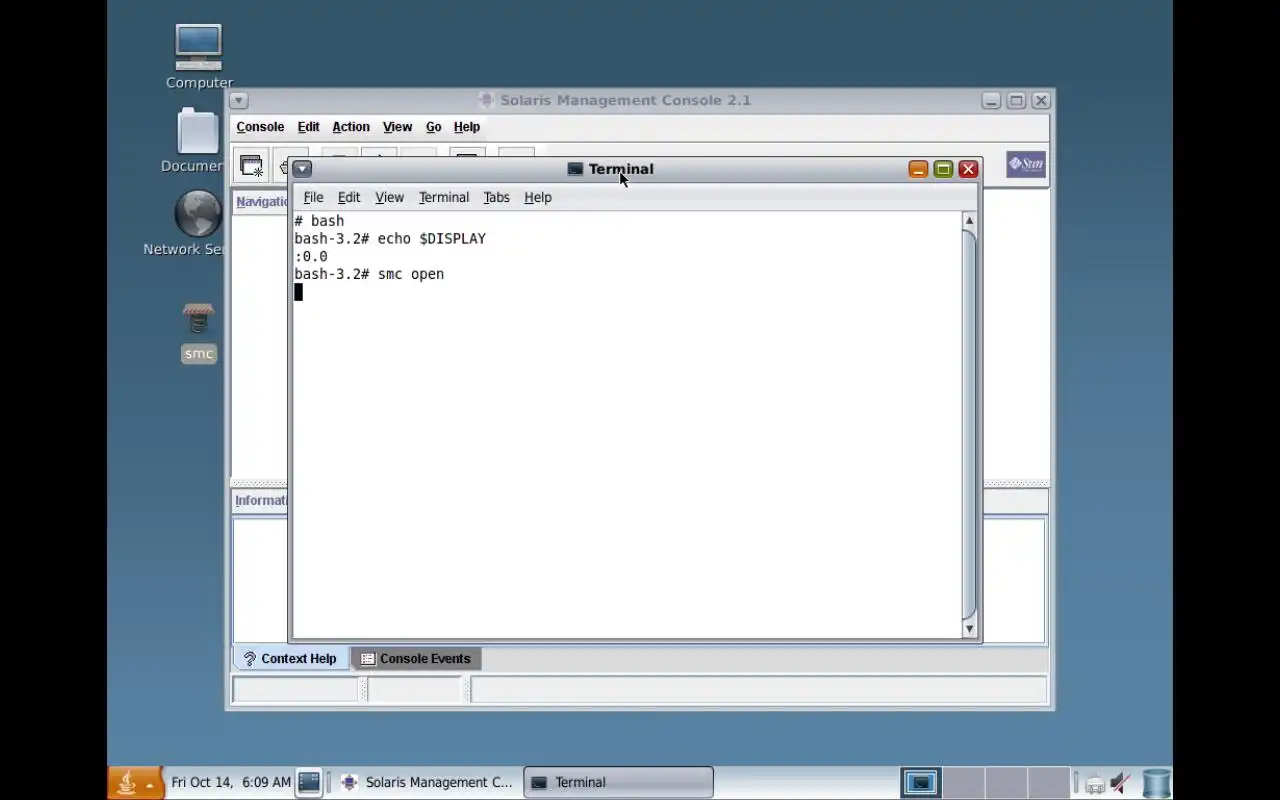Open the Computer desktop icon
The width and height of the screenshot is (1280, 800).
[198, 47]
